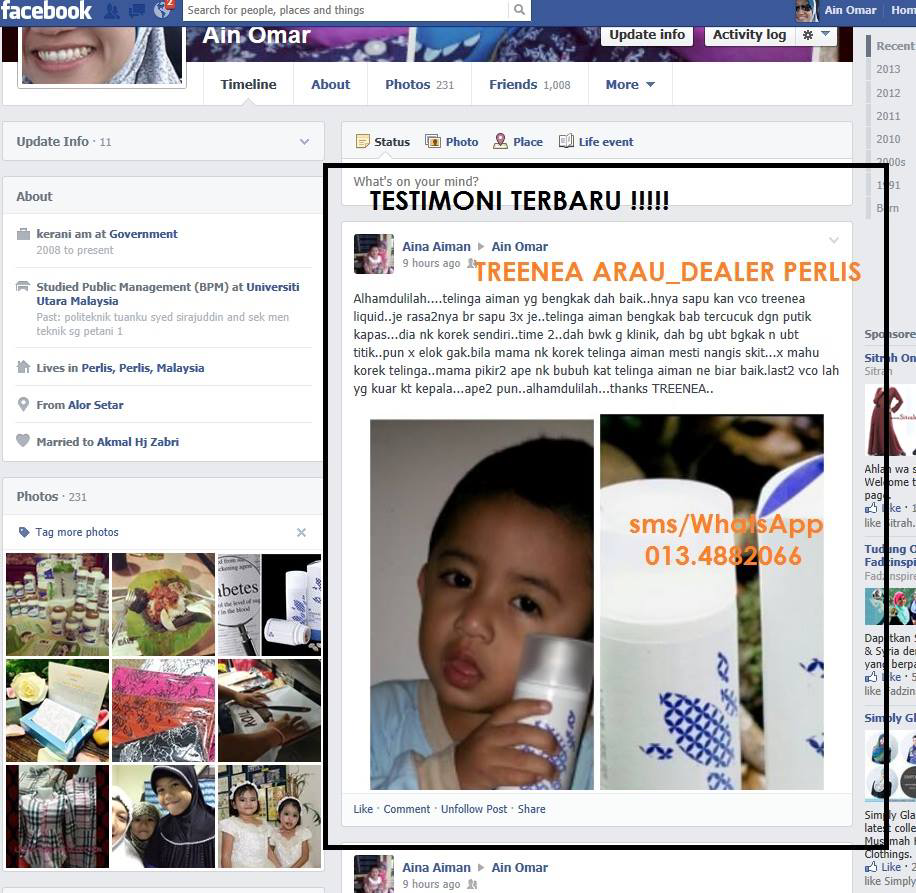Open the two girls in white dresses thumbnail
916x893 pixels.
coord(269,816)
